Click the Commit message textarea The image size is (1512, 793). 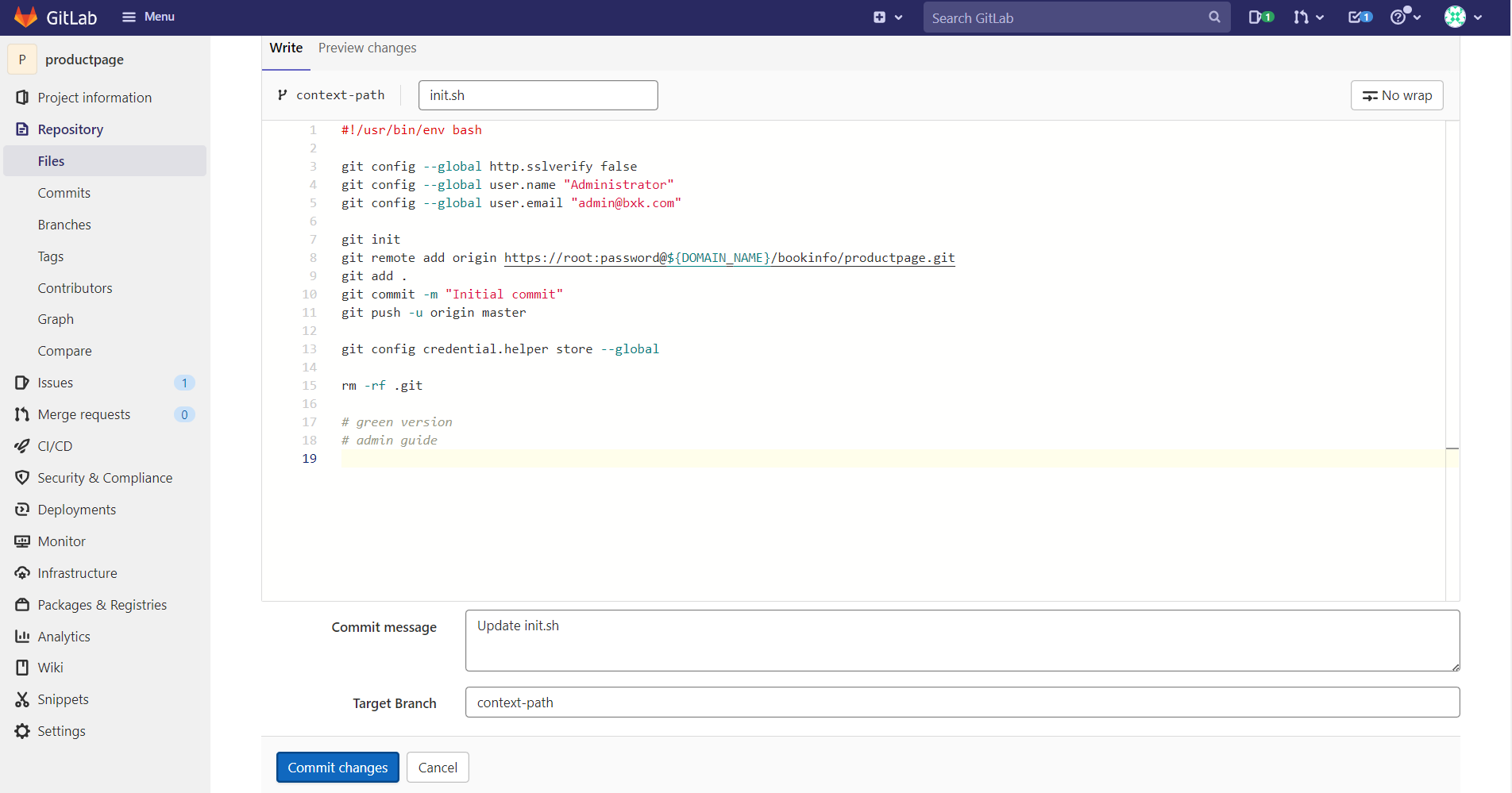962,641
